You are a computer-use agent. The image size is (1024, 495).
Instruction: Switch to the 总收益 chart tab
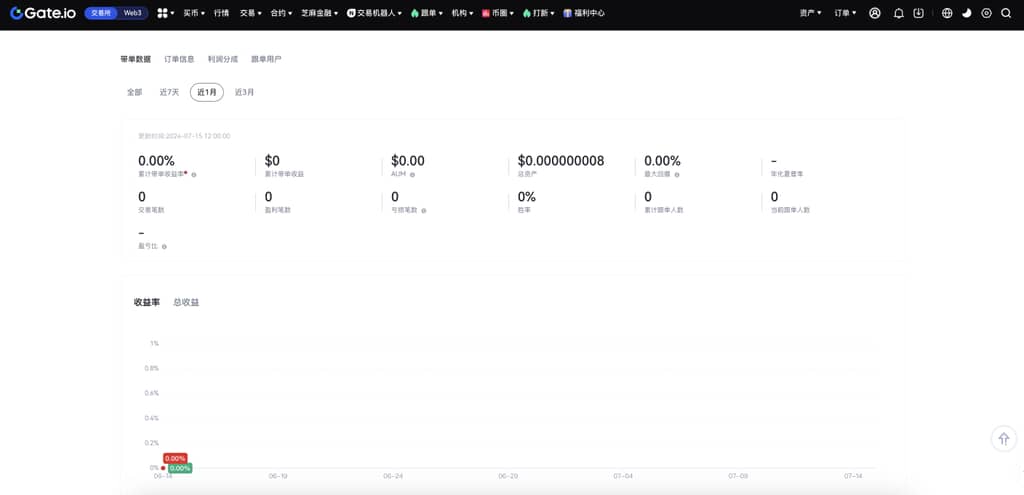pyautogui.click(x=186, y=302)
